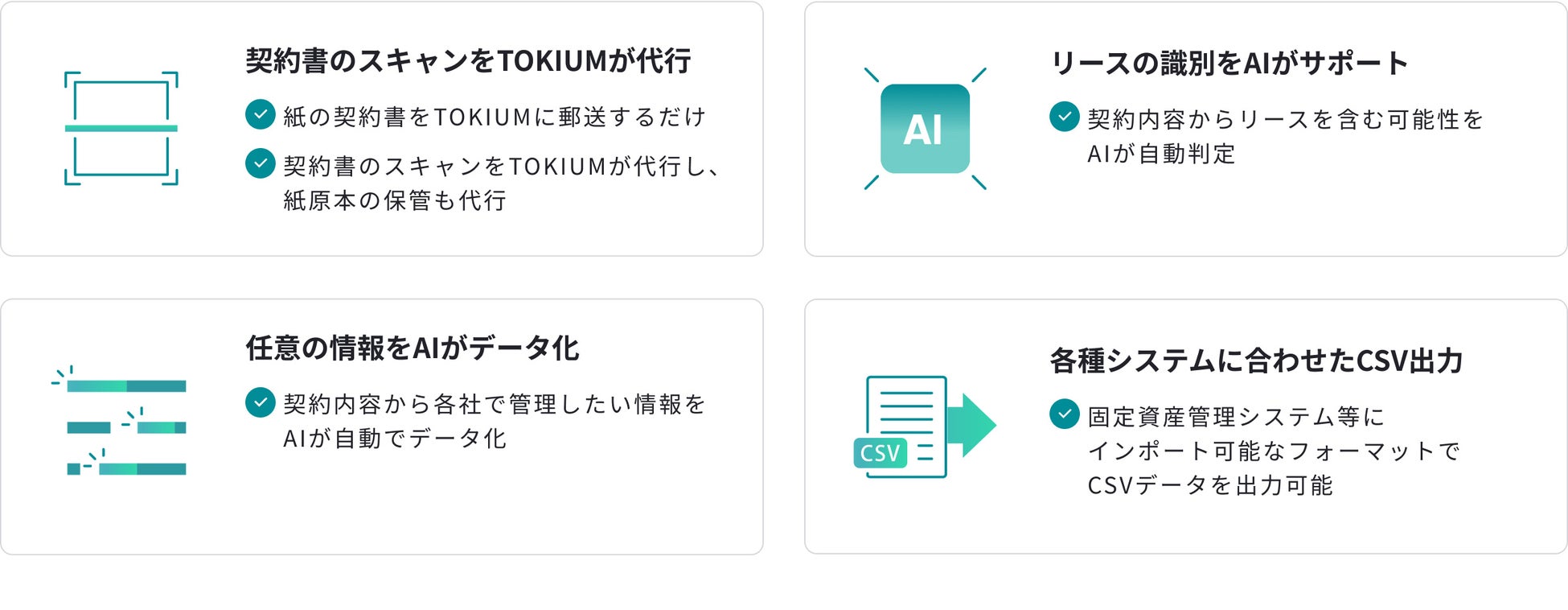
Task: Click text CSVデータを出力可能
Action: [1210, 485]
